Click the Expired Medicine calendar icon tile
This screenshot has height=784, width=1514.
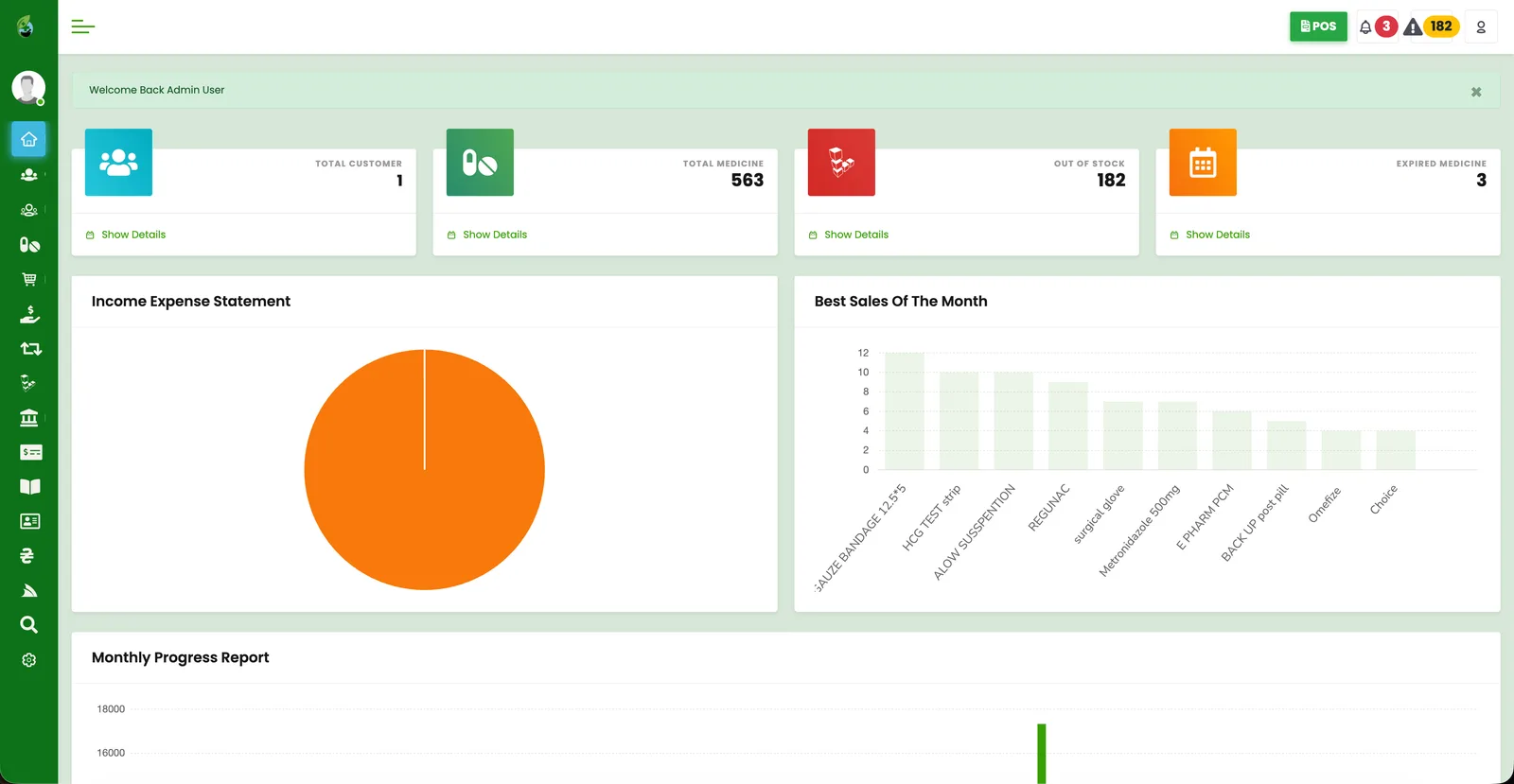pos(1203,163)
